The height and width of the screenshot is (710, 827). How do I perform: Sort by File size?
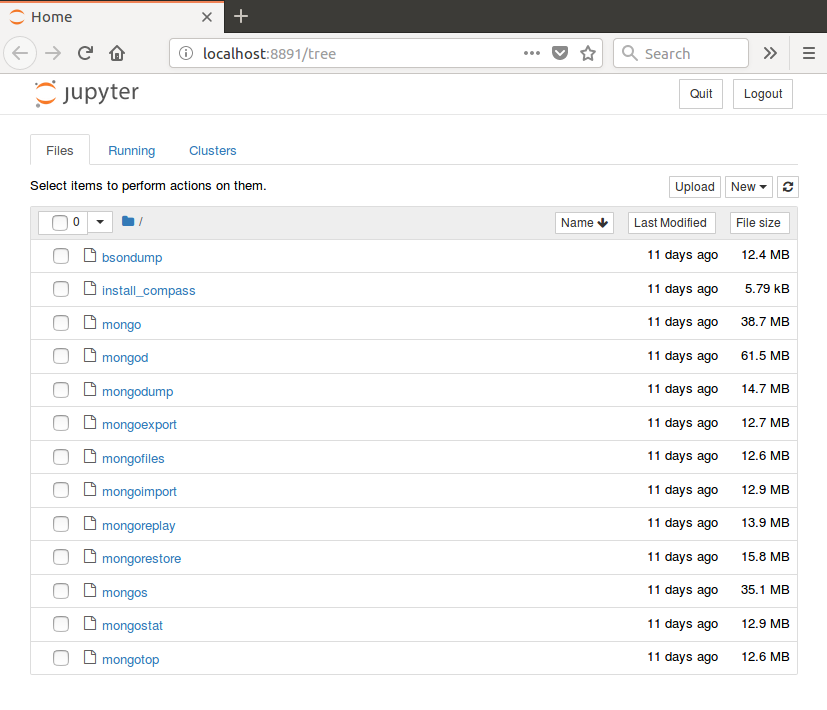click(x=759, y=223)
